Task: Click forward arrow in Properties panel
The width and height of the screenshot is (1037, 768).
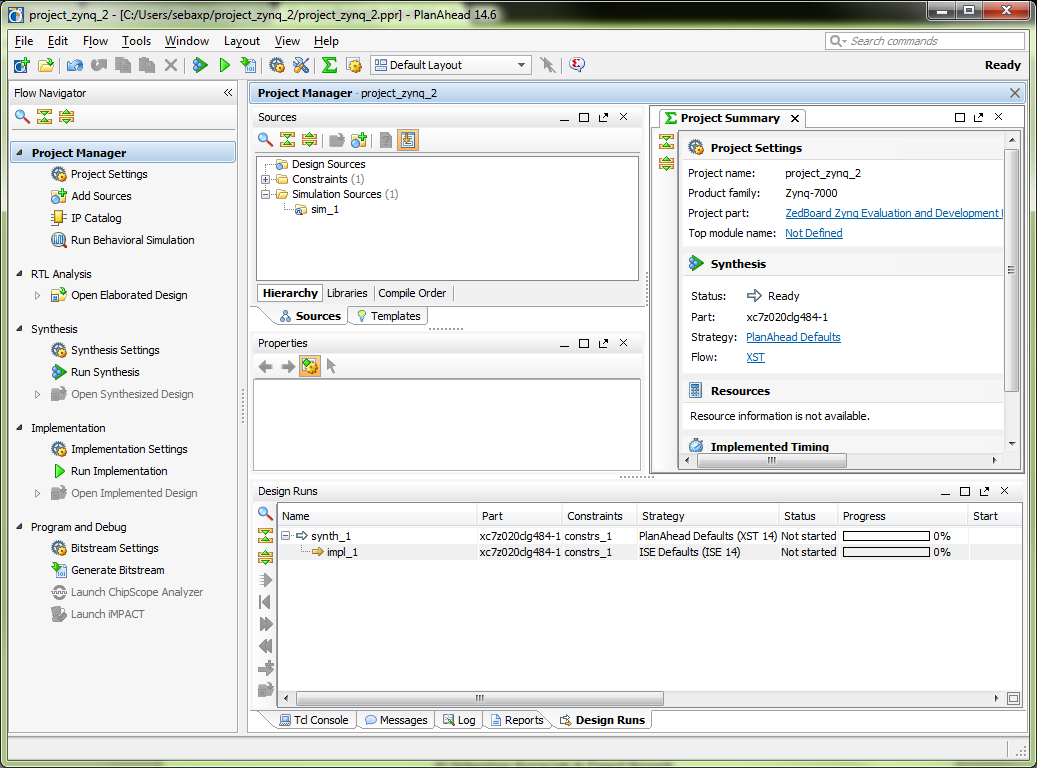Action: click(288, 366)
